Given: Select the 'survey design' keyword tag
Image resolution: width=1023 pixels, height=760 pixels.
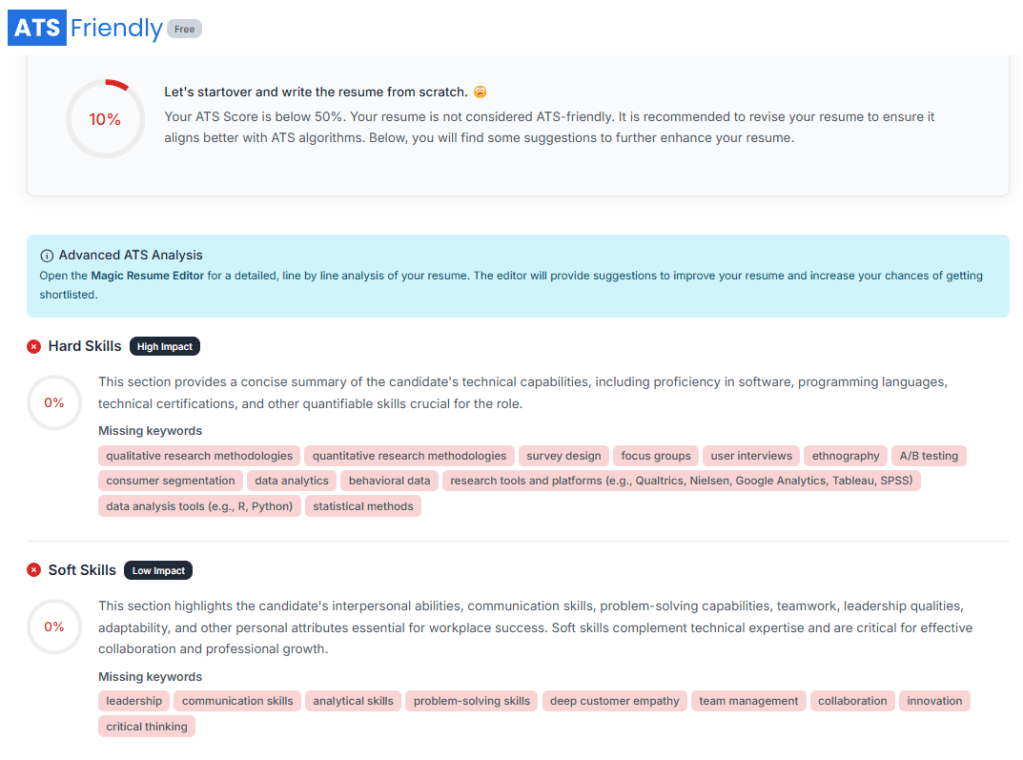Looking at the screenshot, I should click(x=564, y=456).
